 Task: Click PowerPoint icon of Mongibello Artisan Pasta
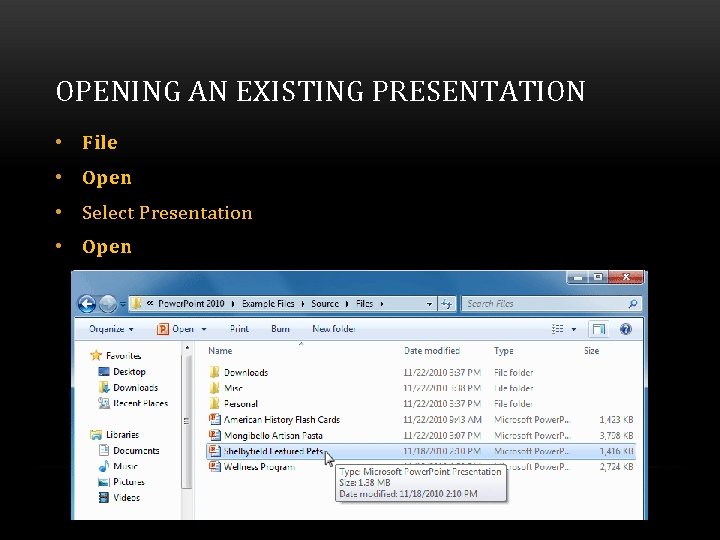click(214, 435)
